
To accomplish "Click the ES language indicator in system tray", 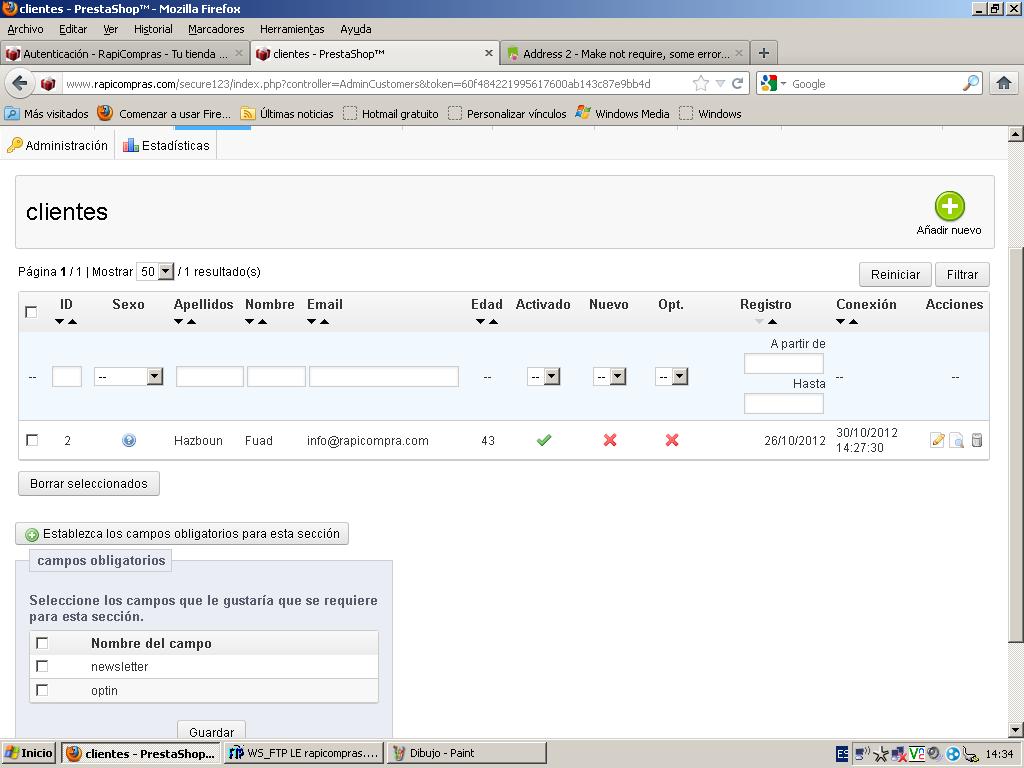I will [842, 754].
